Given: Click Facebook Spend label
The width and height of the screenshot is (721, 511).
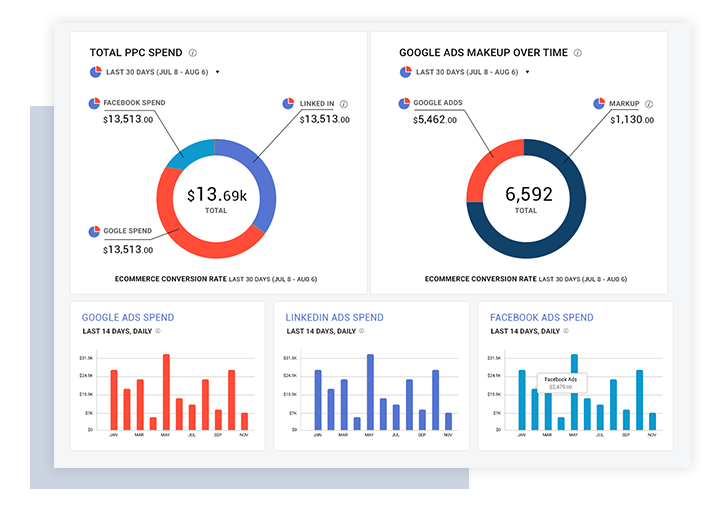Looking at the screenshot, I should (134, 103).
